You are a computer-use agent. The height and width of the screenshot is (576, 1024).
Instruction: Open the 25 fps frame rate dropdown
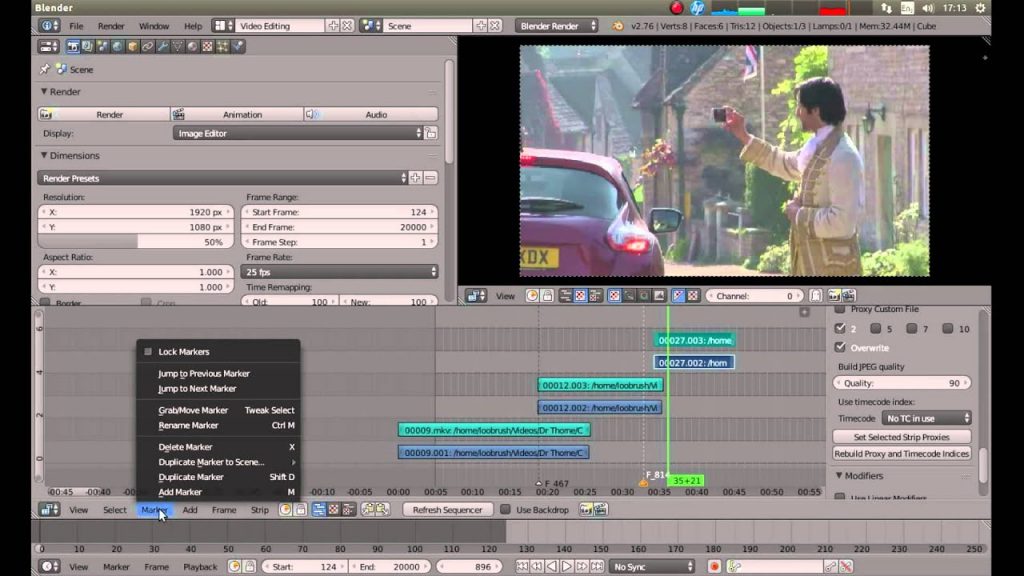click(339, 272)
